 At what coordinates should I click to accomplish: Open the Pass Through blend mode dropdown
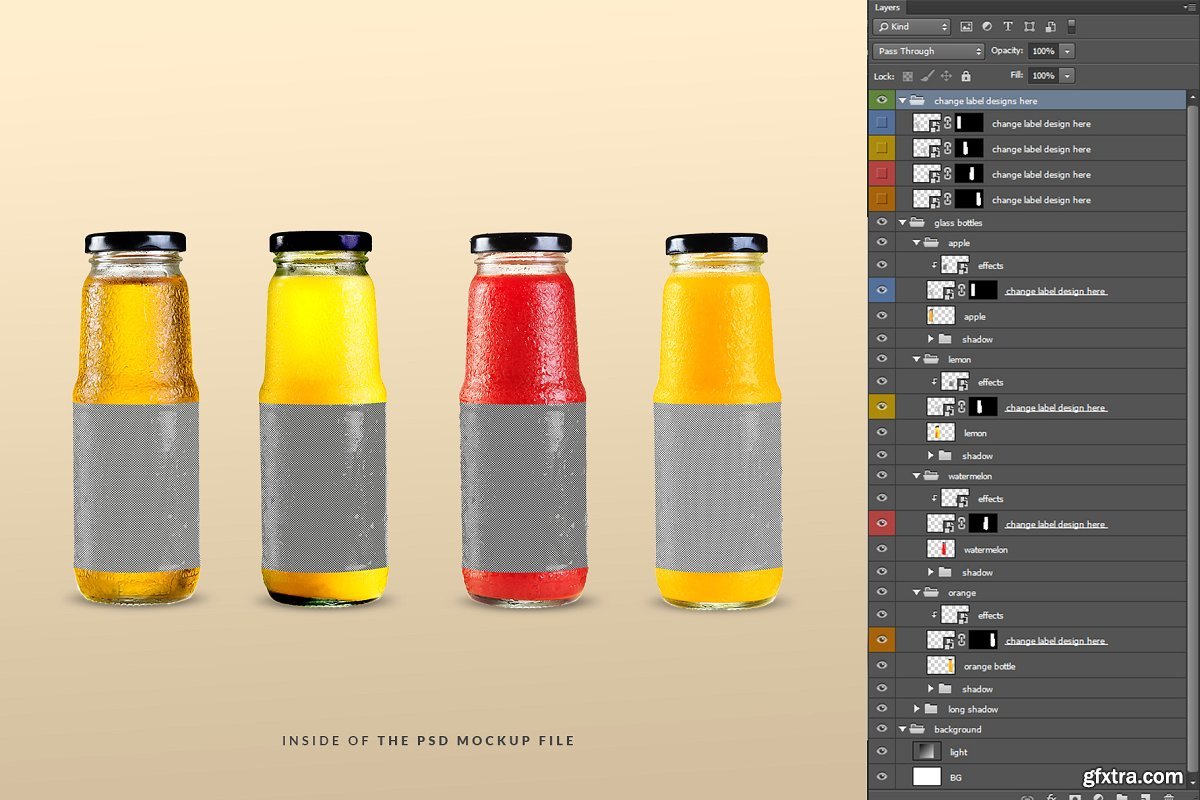(x=929, y=51)
